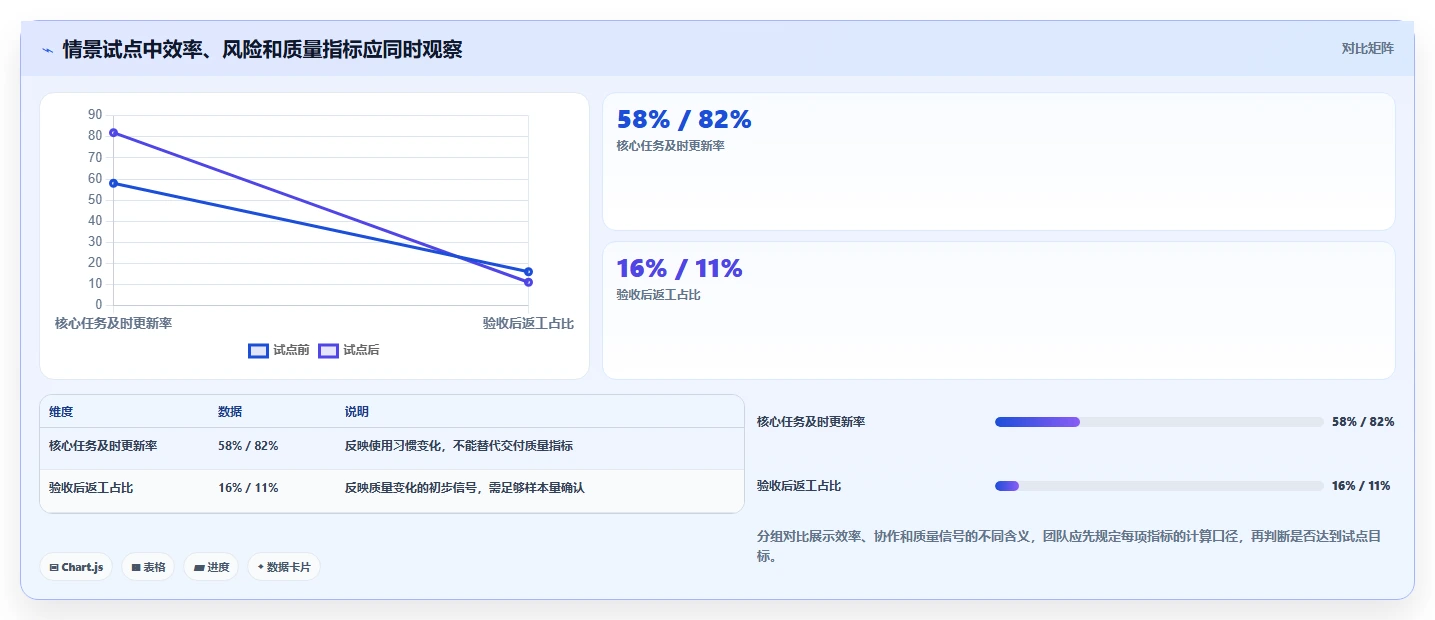
Task: Toggle the 试点前 legend item
Action: pyautogui.click(x=279, y=350)
